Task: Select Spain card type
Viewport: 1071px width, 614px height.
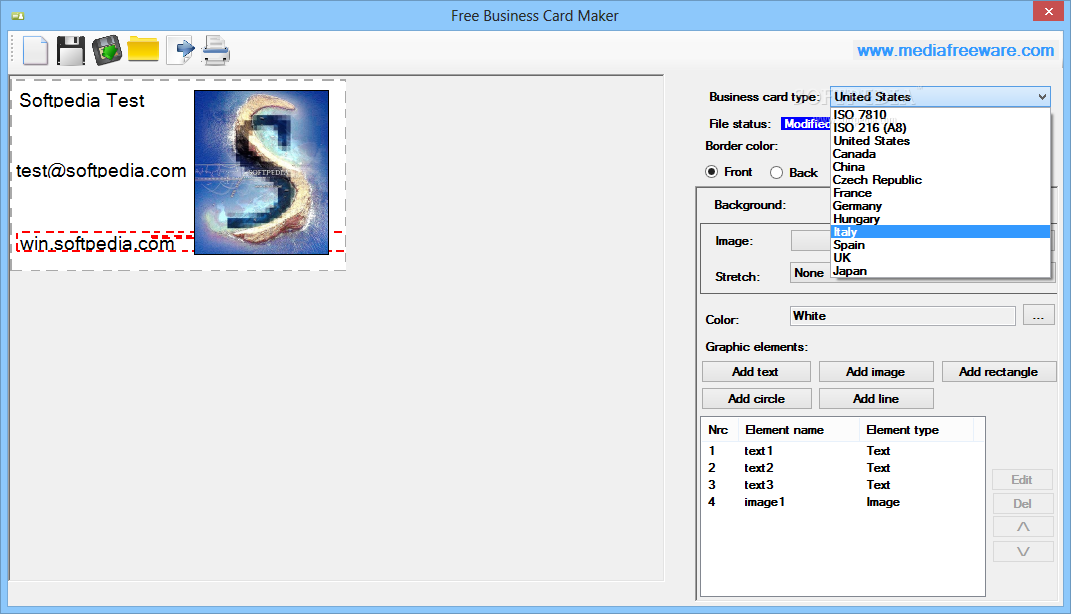Action: coord(941,245)
